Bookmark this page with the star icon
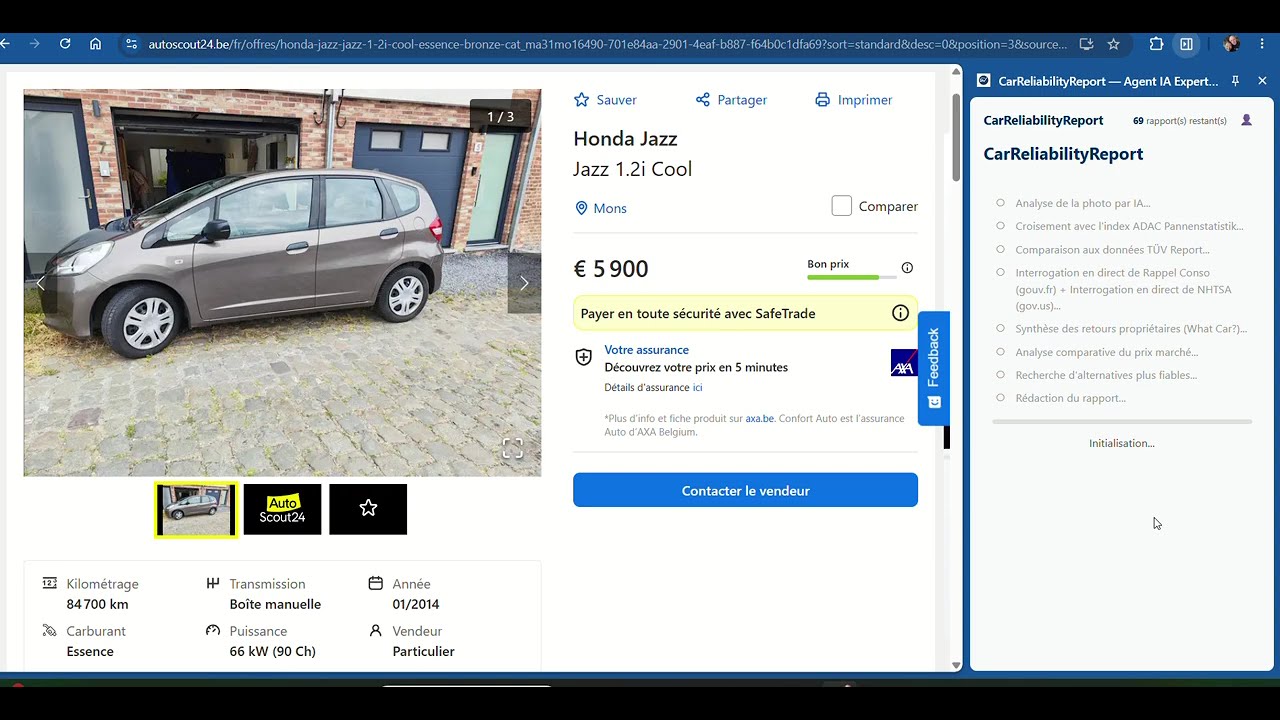Image resolution: width=1280 pixels, height=720 pixels. click(x=1113, y=44)
